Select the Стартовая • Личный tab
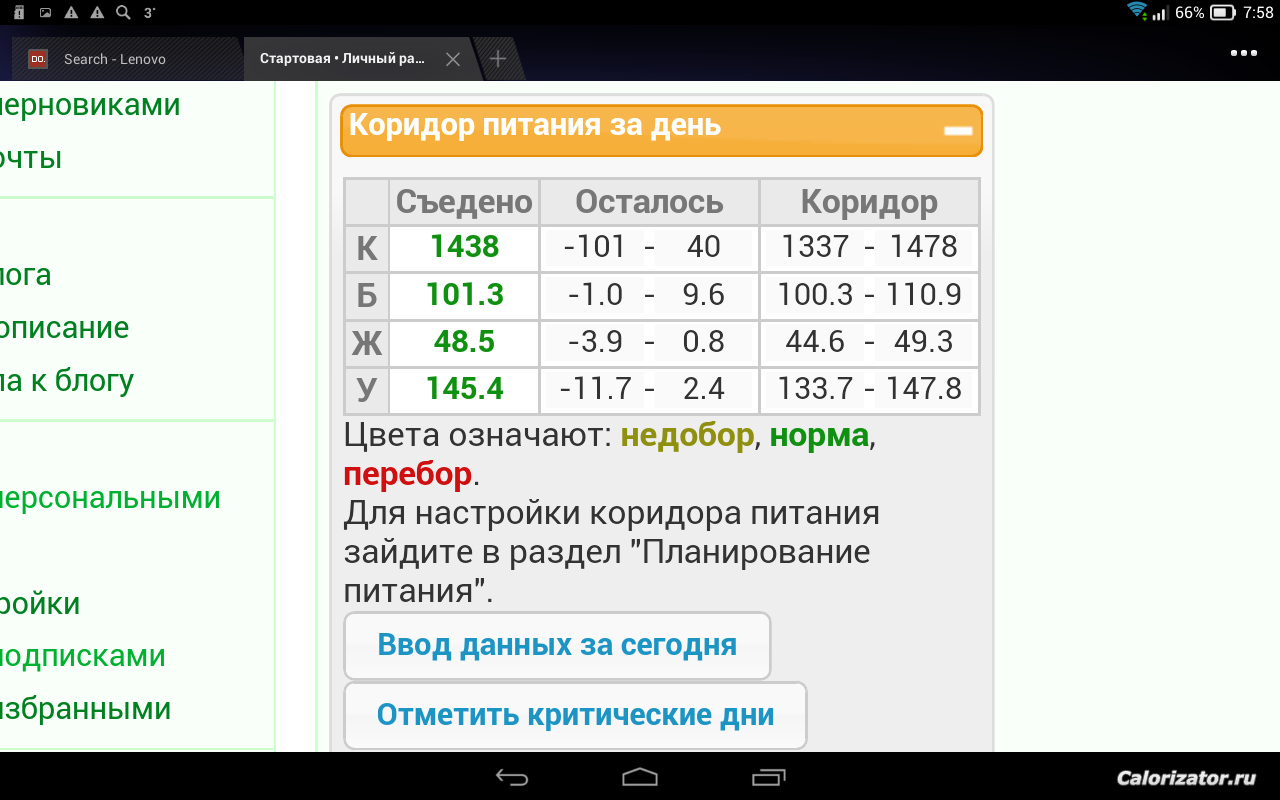Screen dimensions: 1280x800 (x=356, y=59)
